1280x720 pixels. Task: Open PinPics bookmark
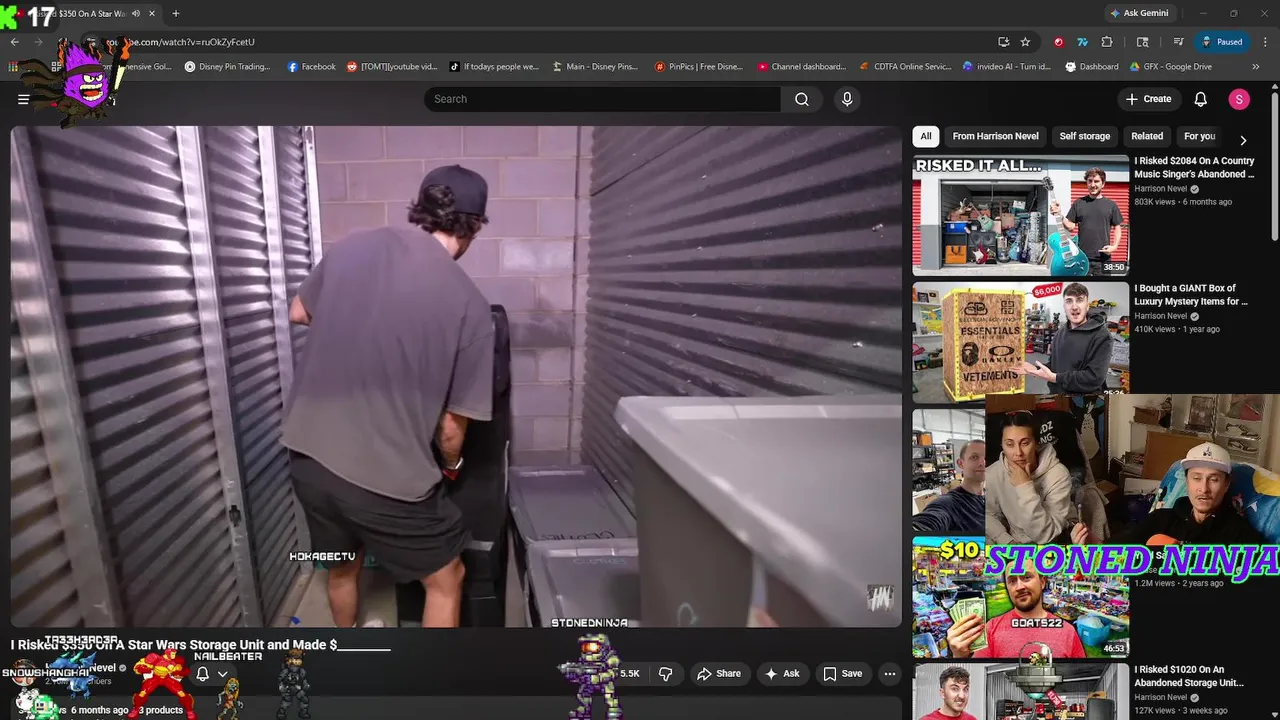(698, 67)
